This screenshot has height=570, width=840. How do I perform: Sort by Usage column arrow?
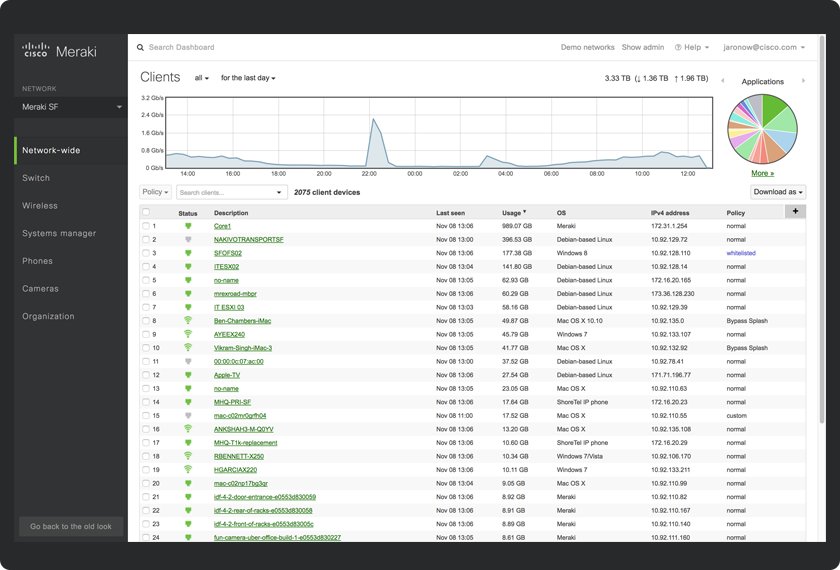(x=524, y=212)
